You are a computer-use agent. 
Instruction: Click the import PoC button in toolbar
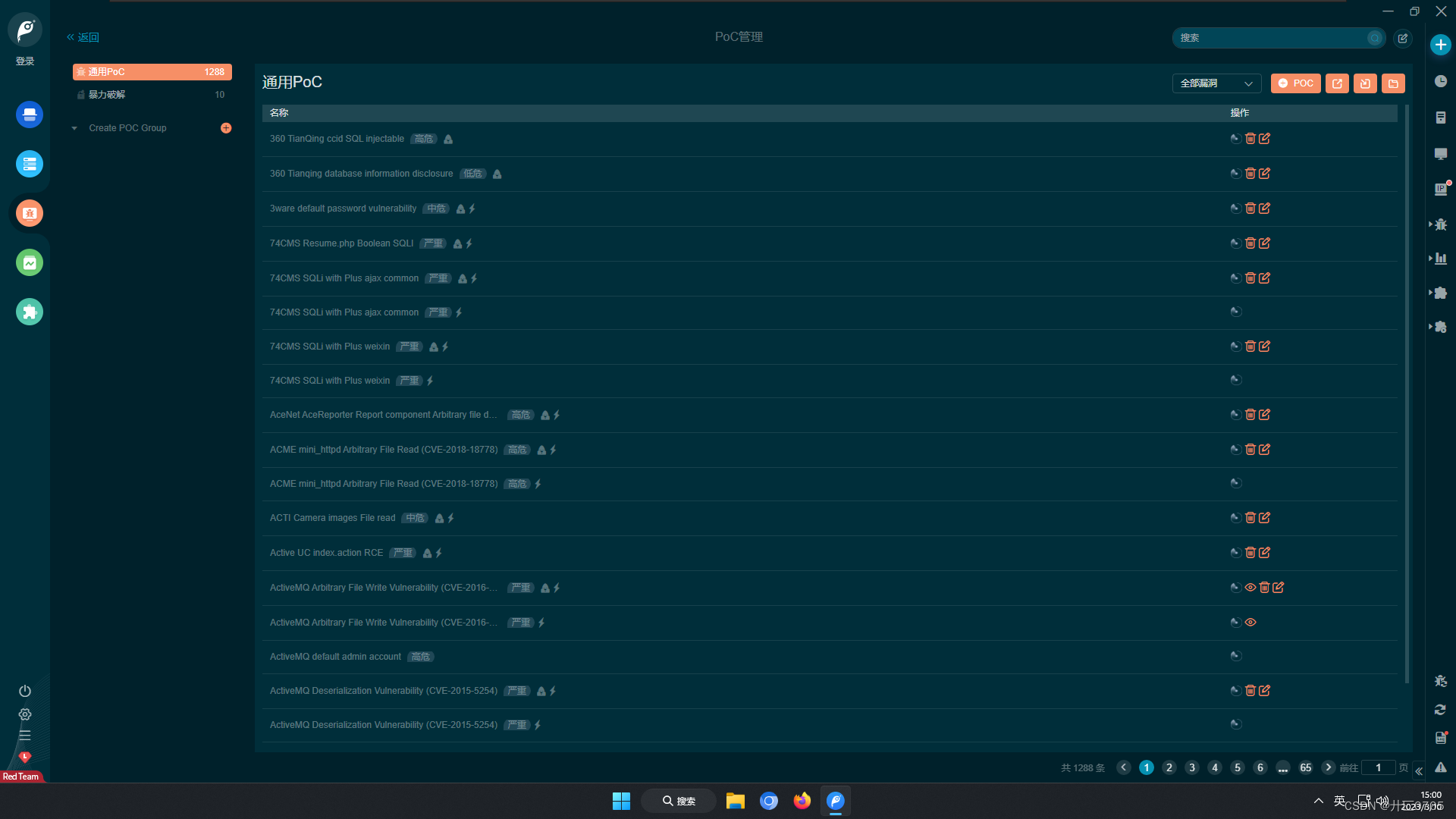1365,83
